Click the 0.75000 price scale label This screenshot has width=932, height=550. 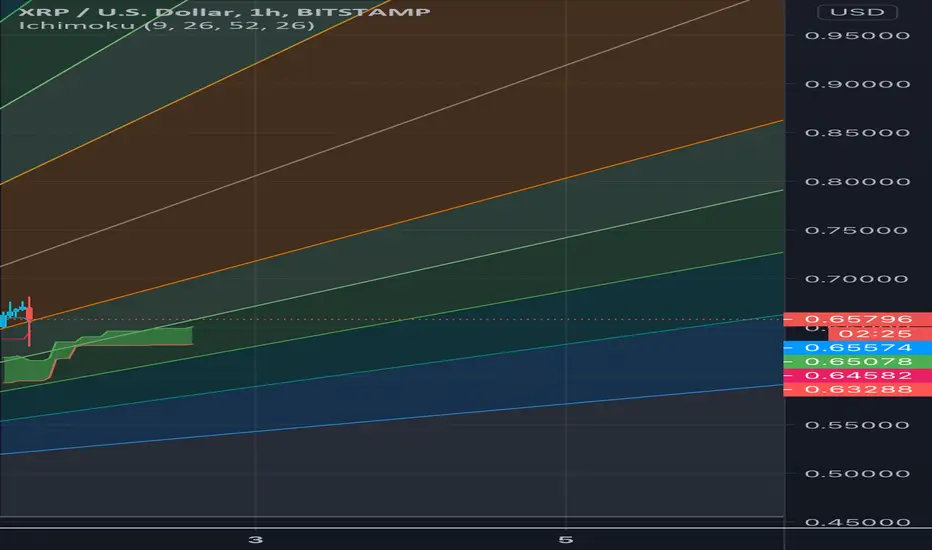point(857,230)
